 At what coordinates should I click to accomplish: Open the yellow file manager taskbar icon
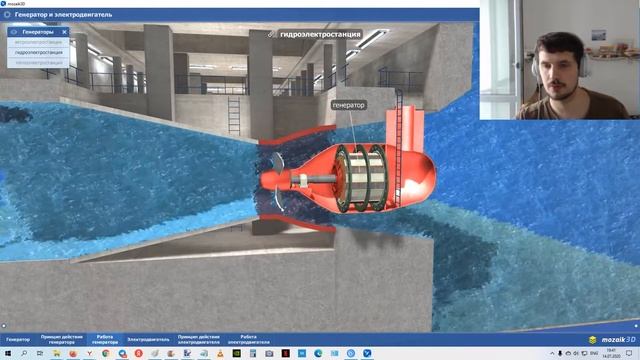coord(56,353)
